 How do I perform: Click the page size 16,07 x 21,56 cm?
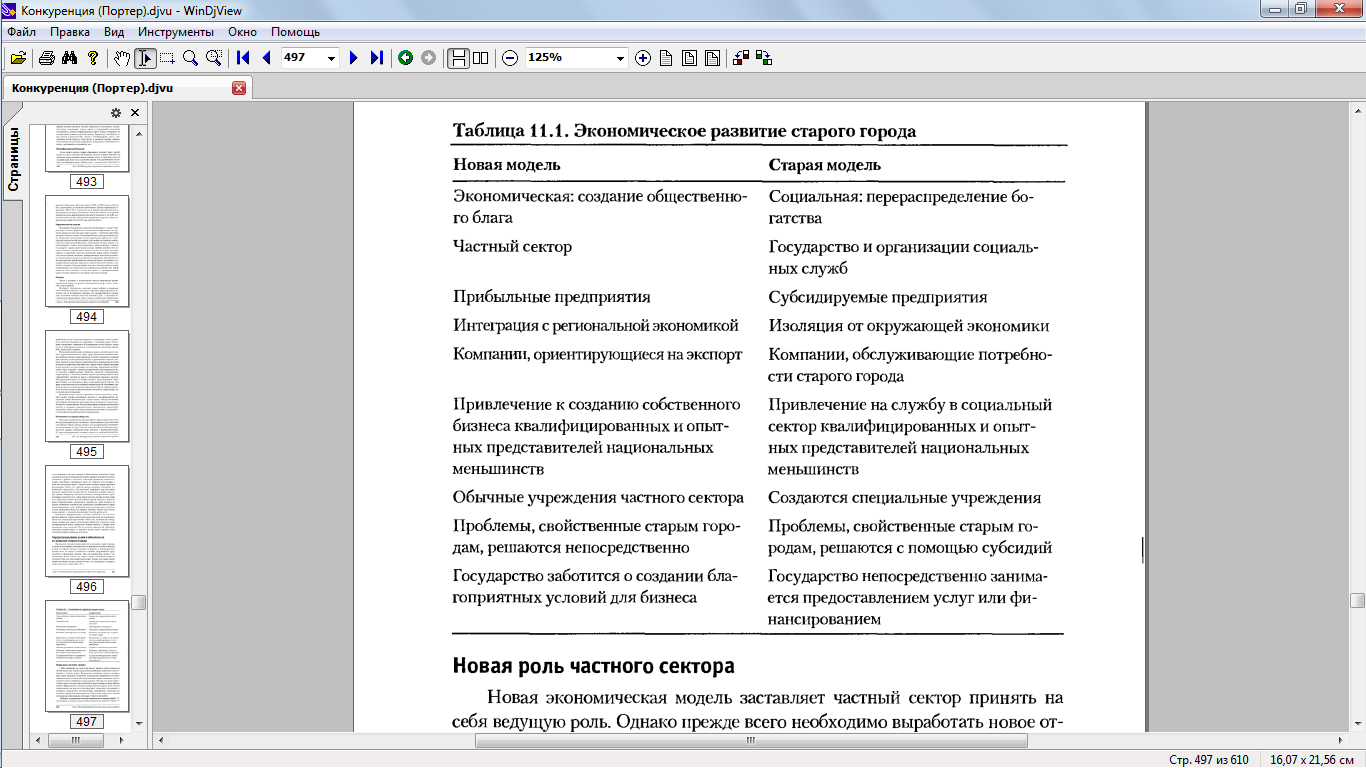point(1313,760)
